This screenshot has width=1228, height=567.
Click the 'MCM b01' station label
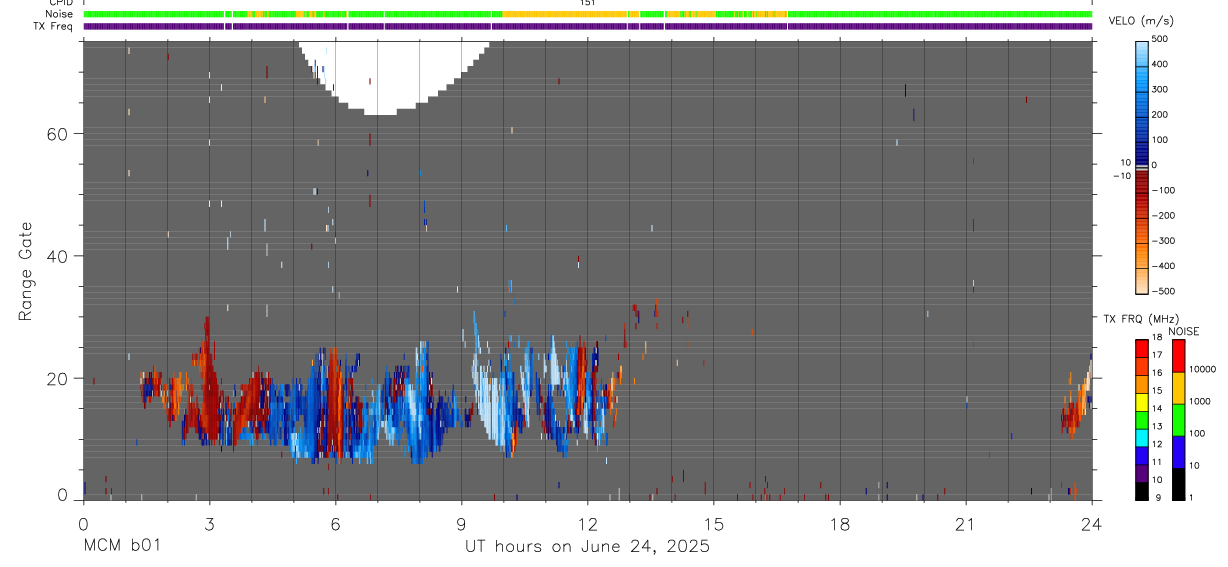tap(120, 546)
